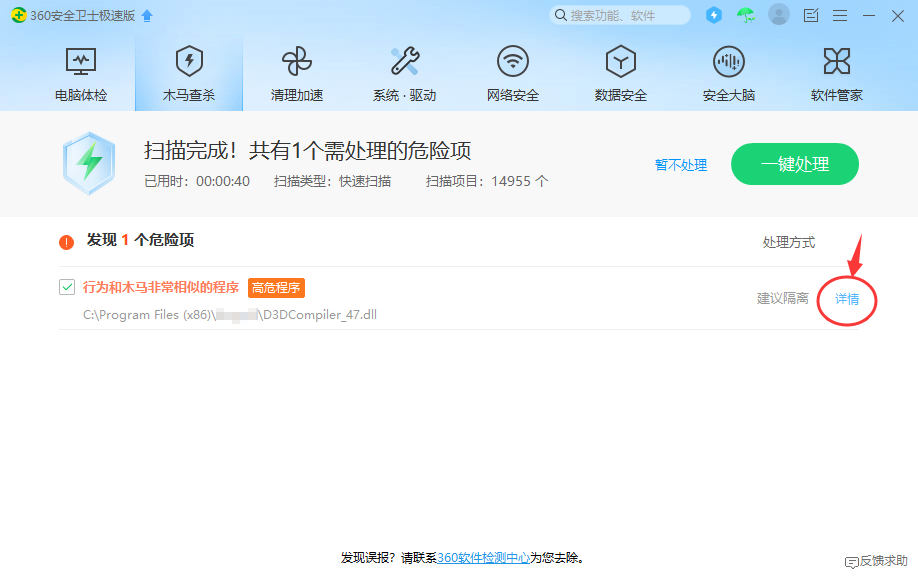Uncheck the detected trojan-like program checkbox
Screen dimensions: 918x577
[67, 287]
